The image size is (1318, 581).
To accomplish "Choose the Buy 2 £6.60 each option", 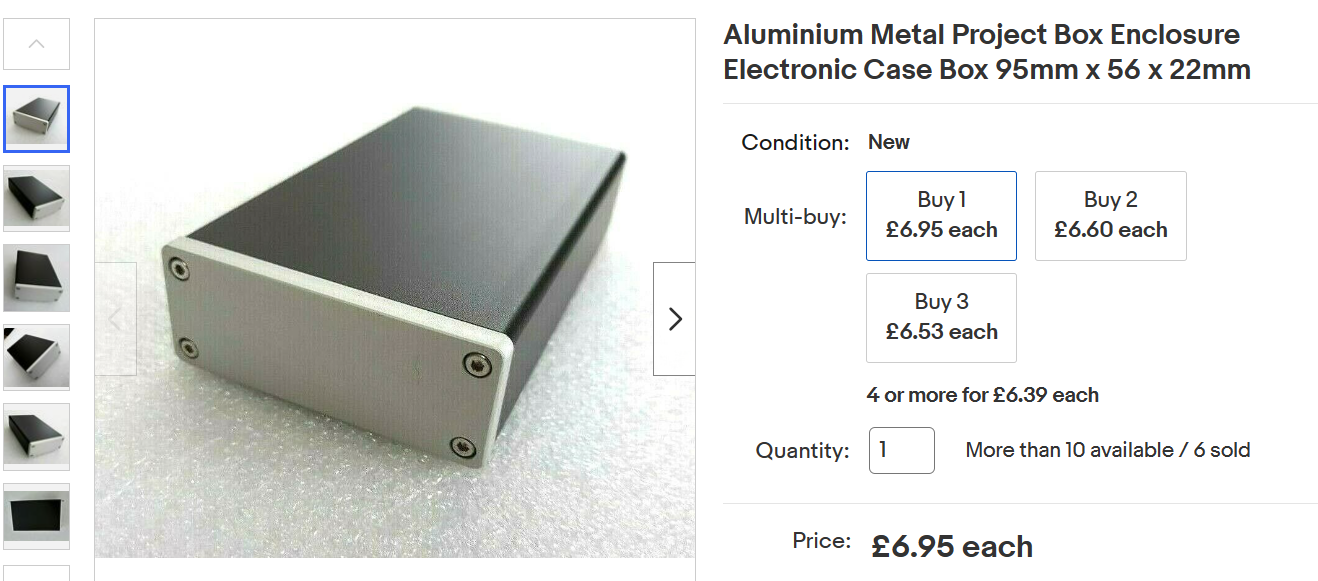I will [x=1110, y=216].
